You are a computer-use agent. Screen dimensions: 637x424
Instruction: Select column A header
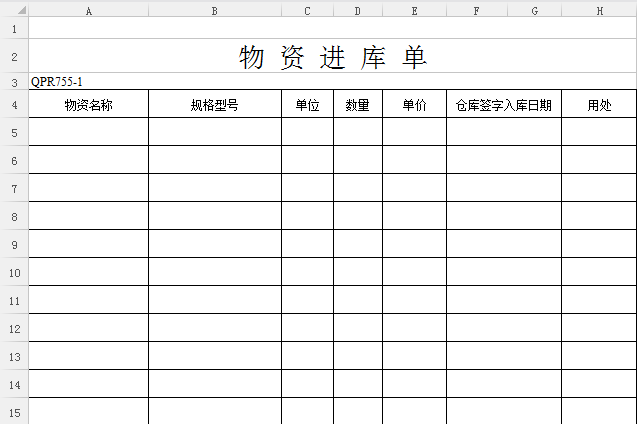[89, 11]
